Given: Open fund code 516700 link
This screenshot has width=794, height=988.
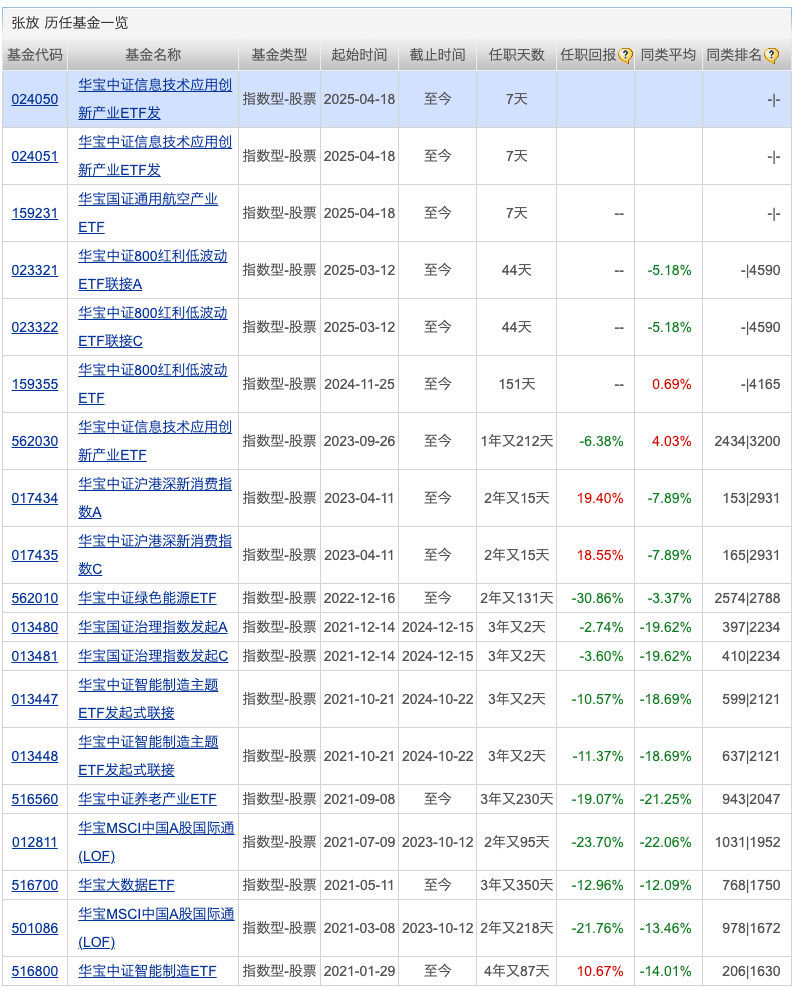Looking at the screenshot, I should tap(35, 885).
